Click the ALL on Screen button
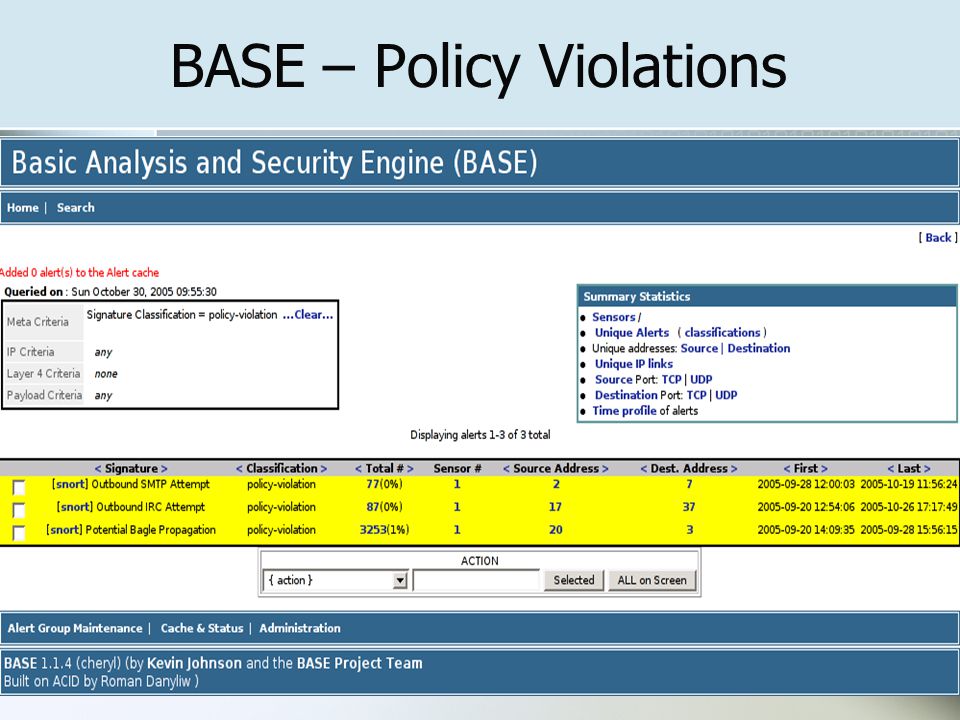The width and height of the screenshot is (960, 720). coord(652,580)
